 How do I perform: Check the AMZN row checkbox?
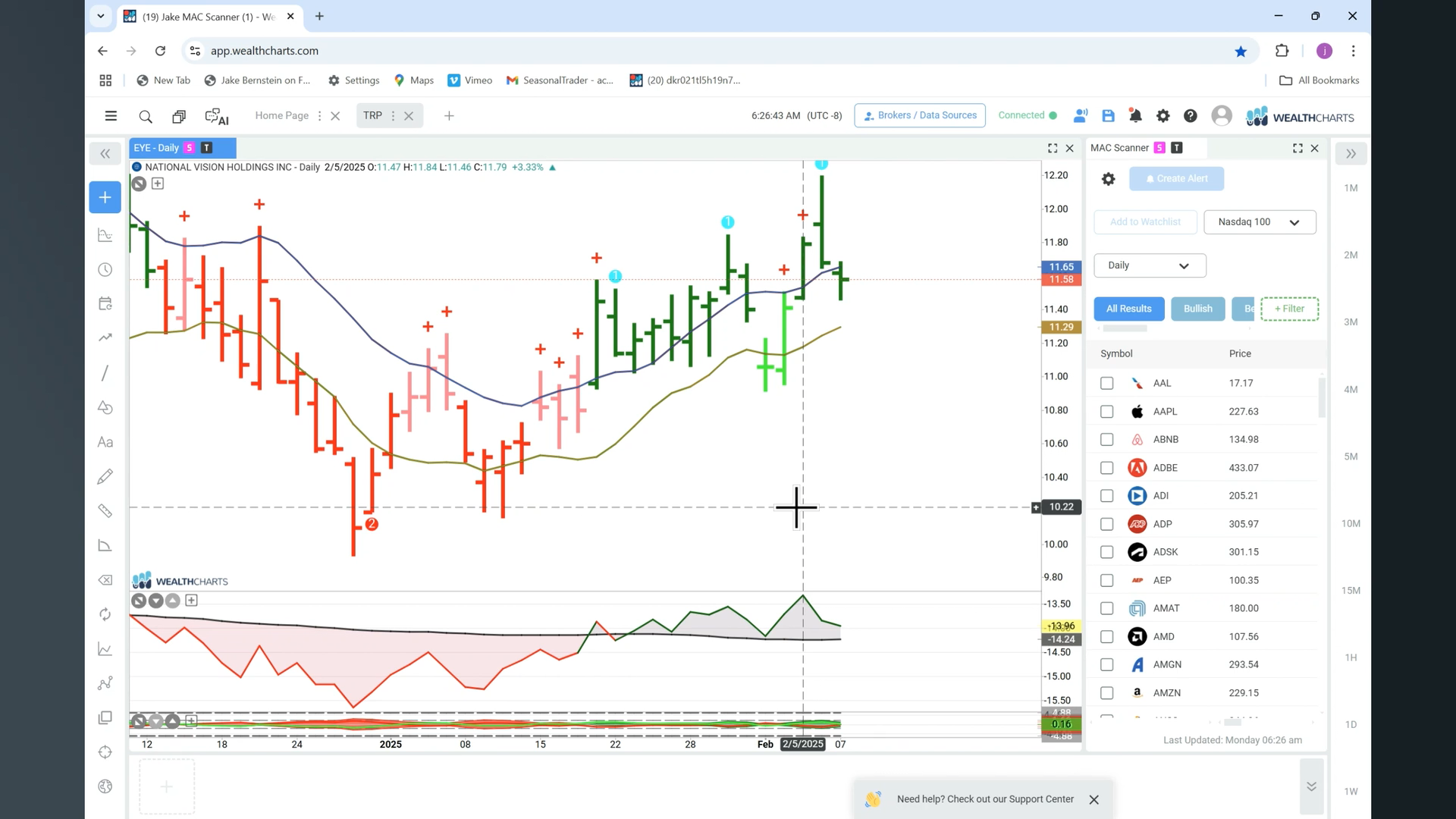click(1106, 693)
